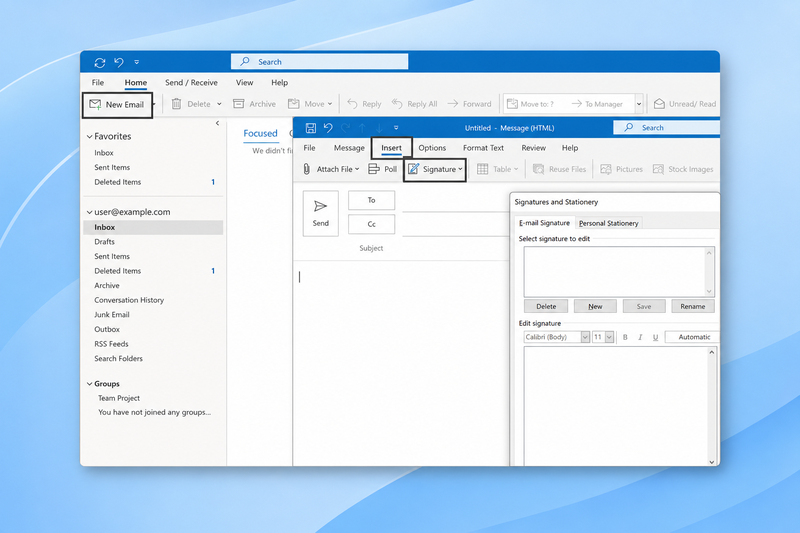Select Inbox under user@example.com

153,227
